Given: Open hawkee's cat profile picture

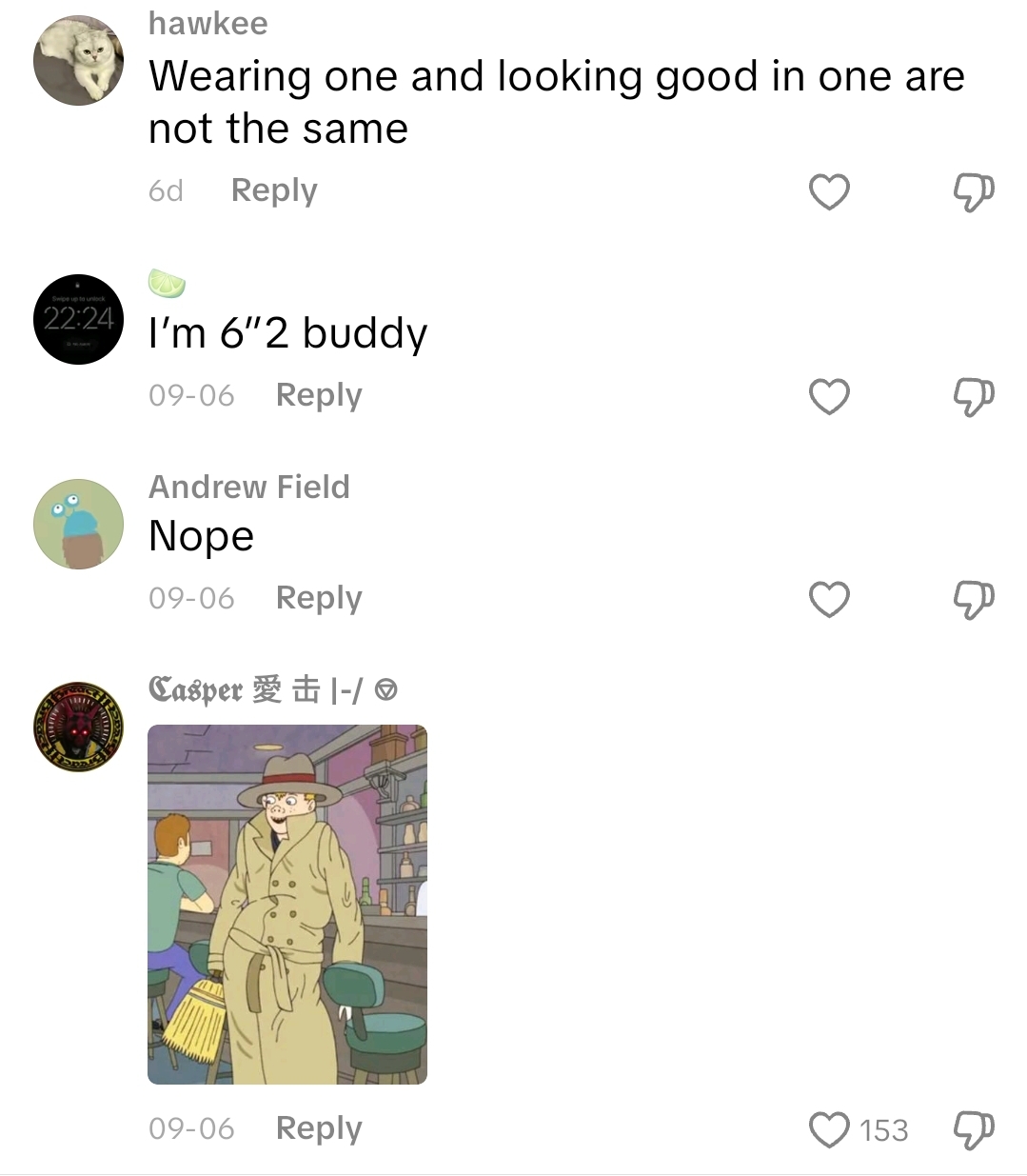Looking at the screenshot, I should pos(78,60).
